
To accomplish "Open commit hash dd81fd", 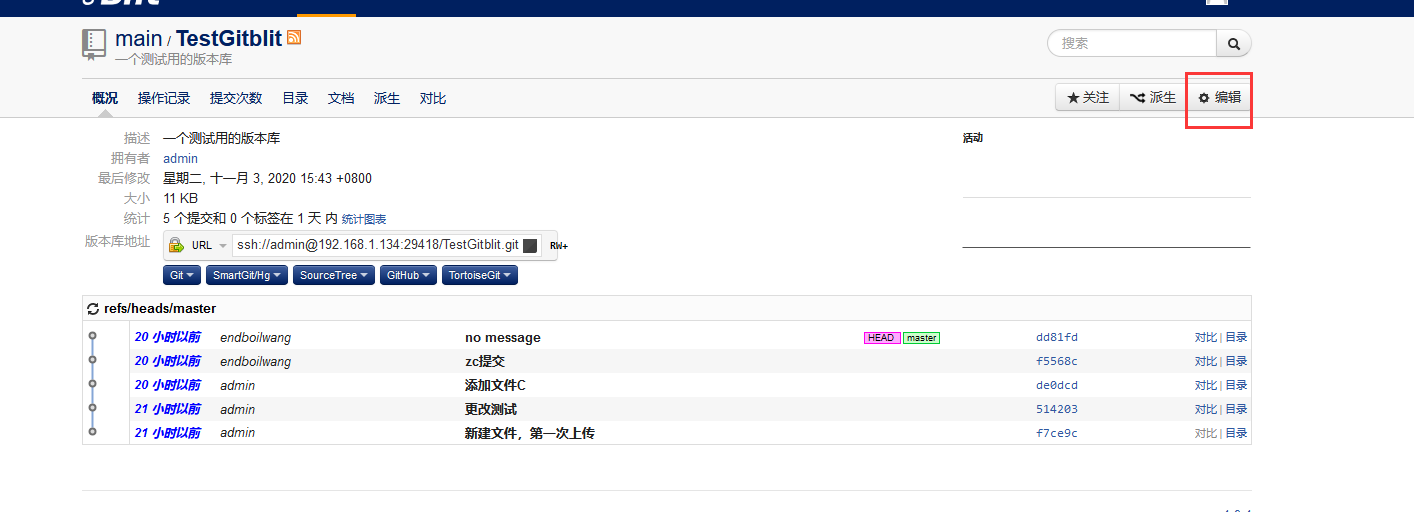I will 1057,338.
